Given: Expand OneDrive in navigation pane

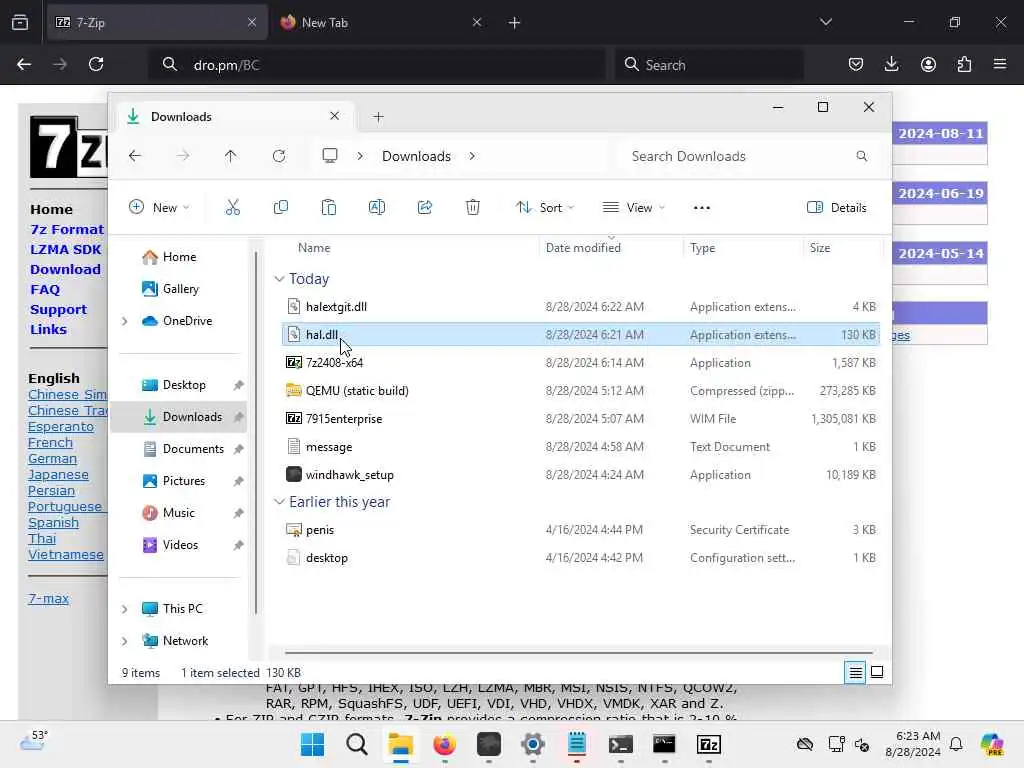Looking at the screenshot, I should click(125, 321).
